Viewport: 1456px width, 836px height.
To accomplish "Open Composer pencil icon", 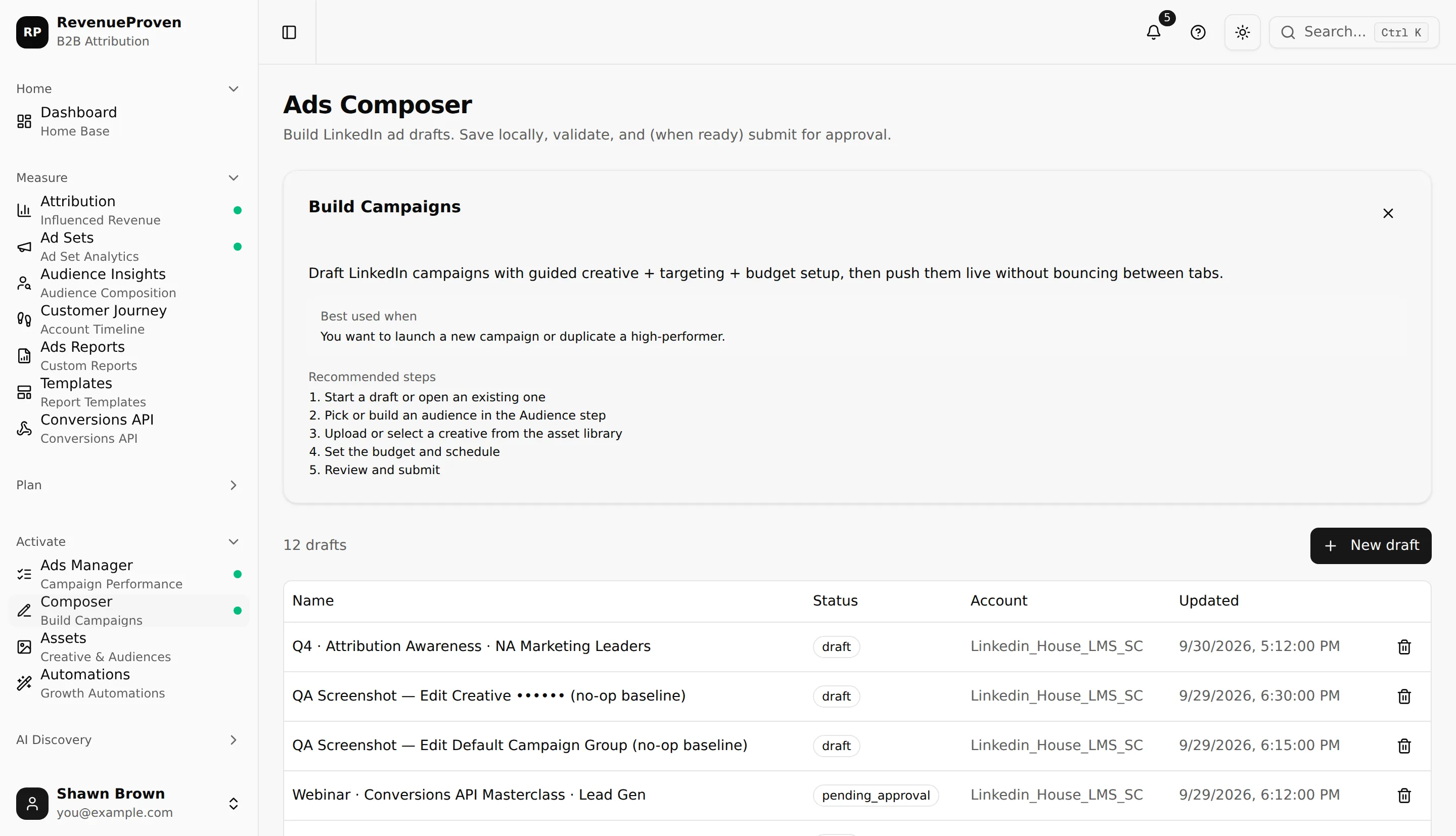I will point(24,611).
